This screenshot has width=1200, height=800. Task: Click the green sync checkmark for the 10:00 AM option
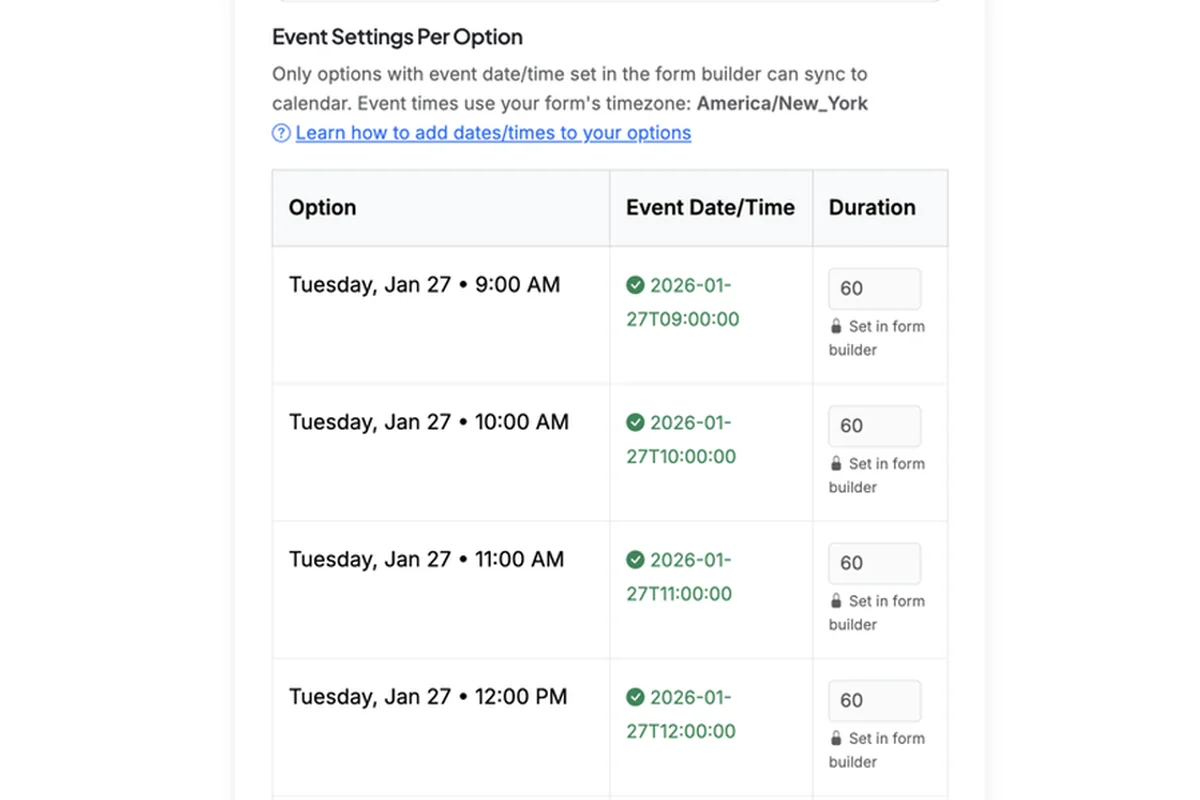pyautogui.click(x=636, y=422)
